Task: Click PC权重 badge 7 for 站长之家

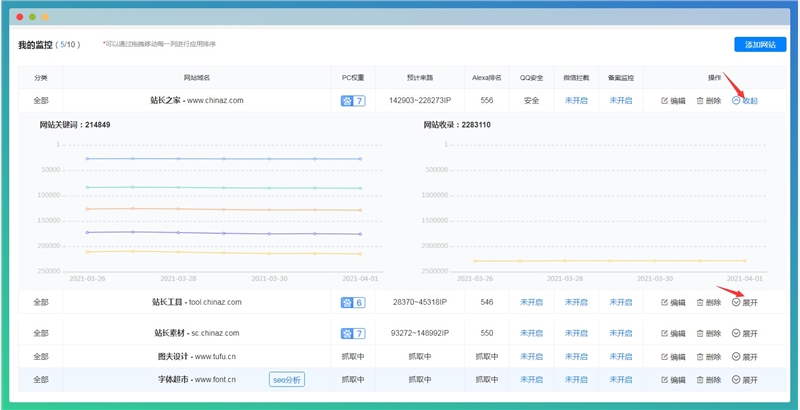Action: (353, 101)
